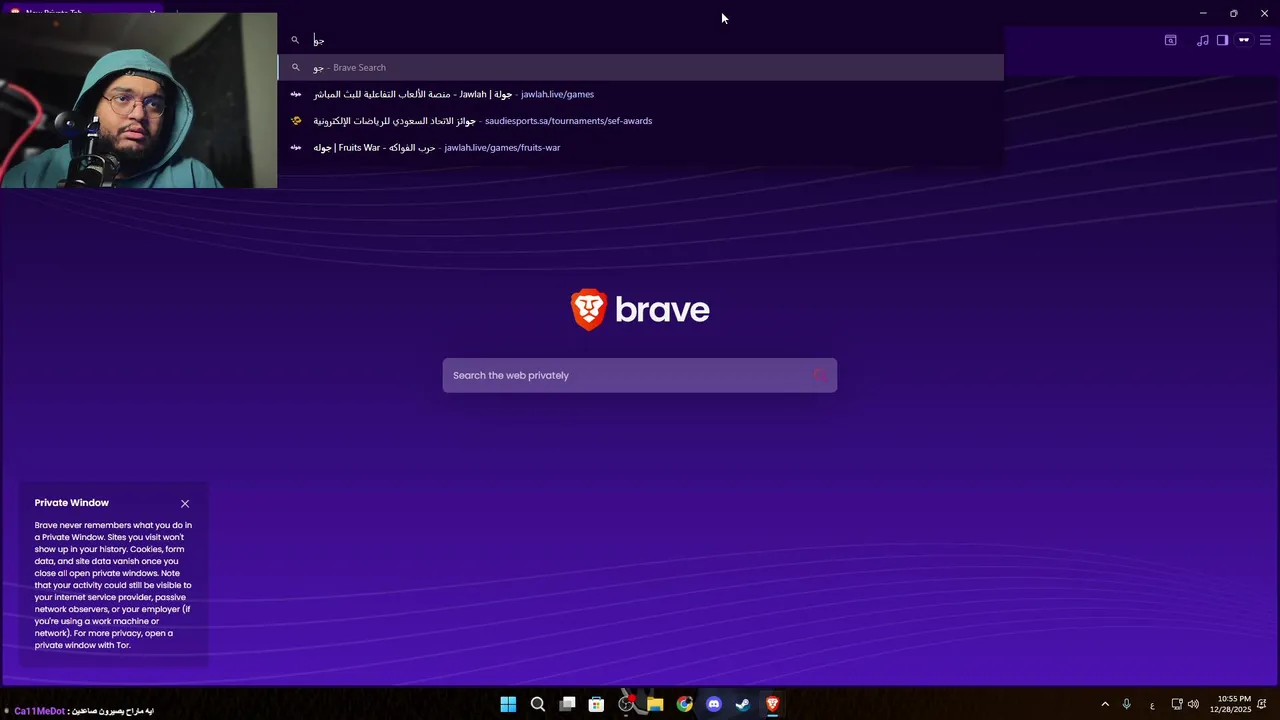The height and width of the screenshot is (720, 1280).
Task: Open the jawlah.live/games suggestion
Action: click(640, 94)
